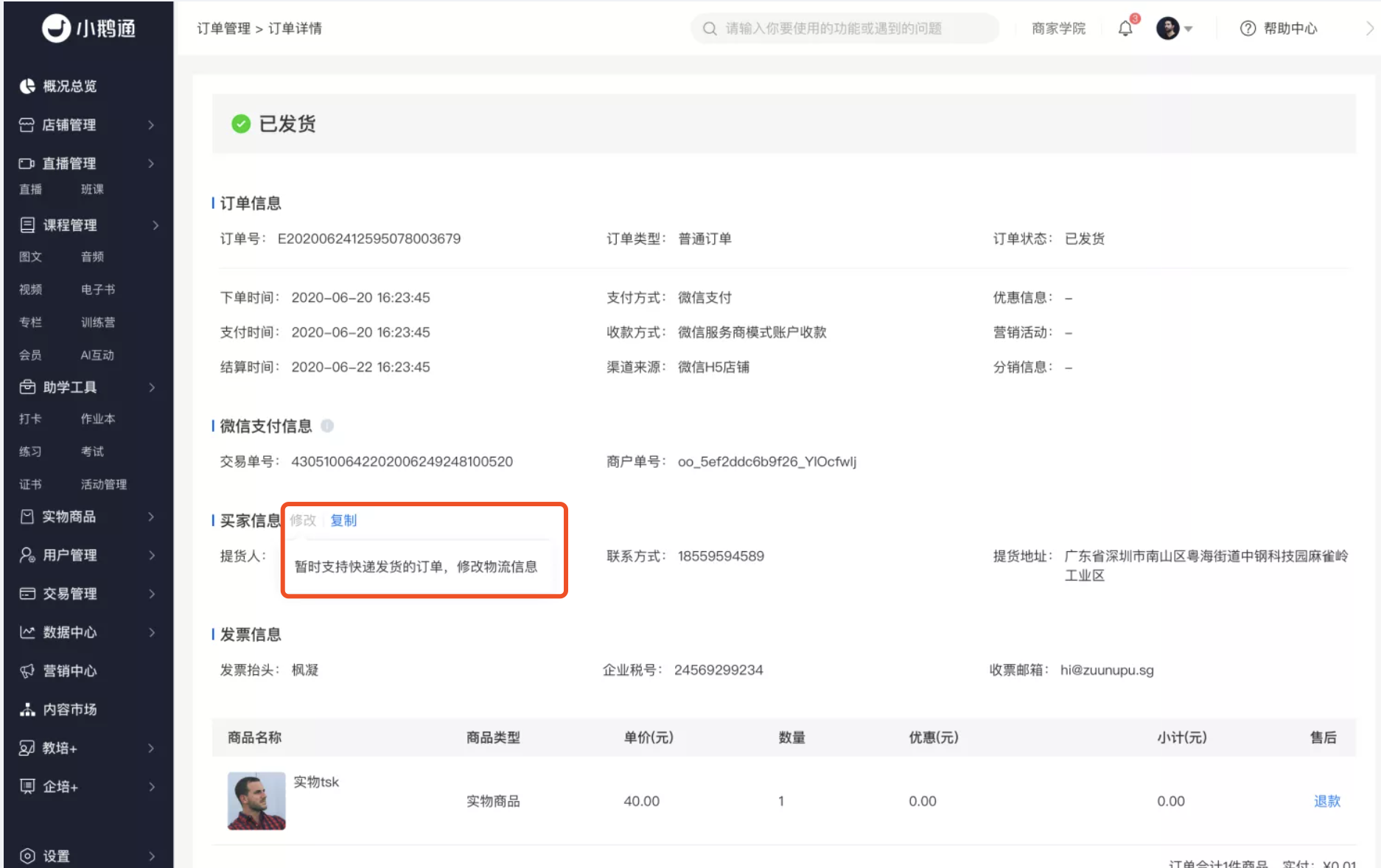The height and width of the screenshot is (868, 1381).
Task: Click the disabled 修改 link
Action: 303,520
